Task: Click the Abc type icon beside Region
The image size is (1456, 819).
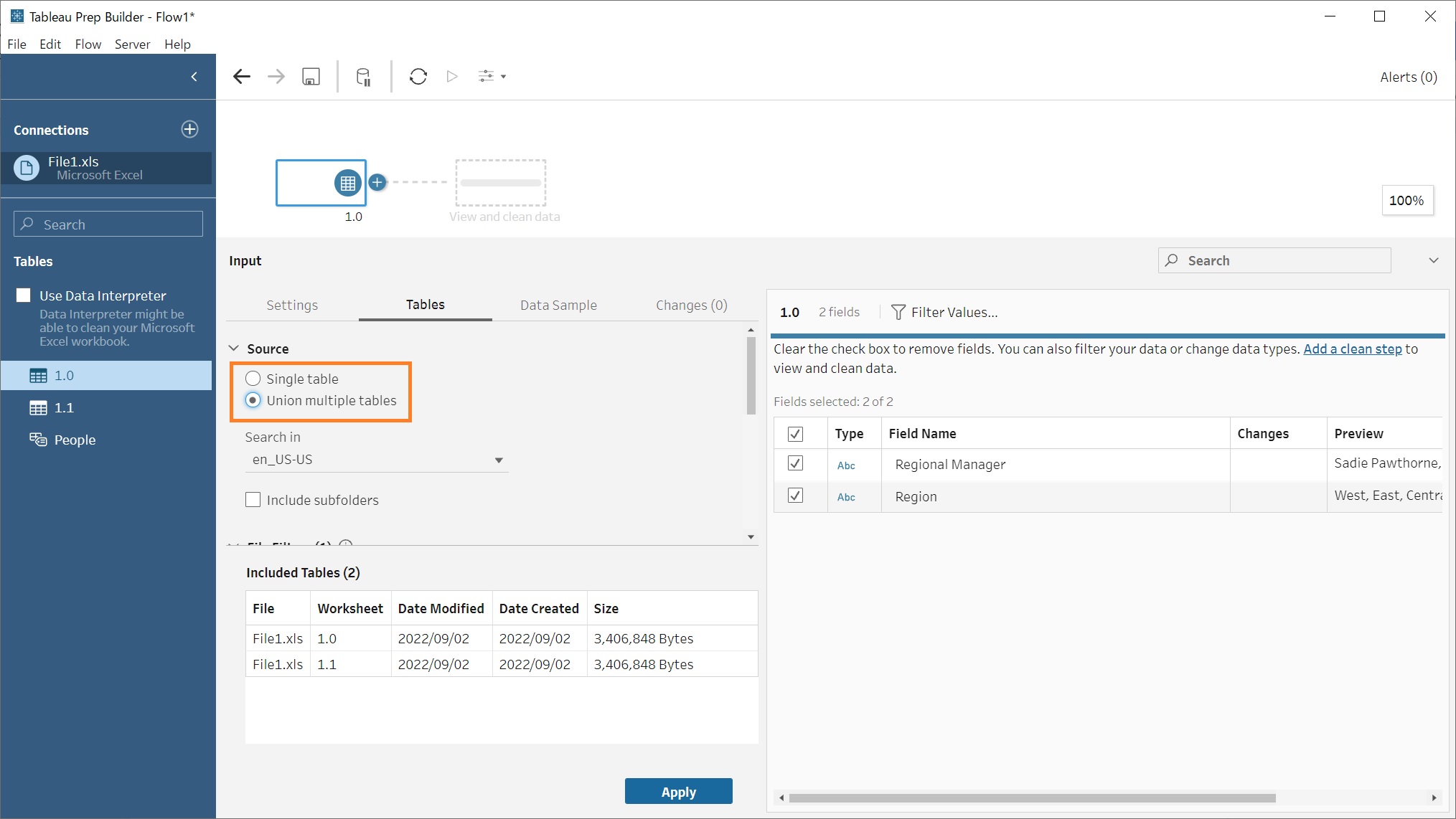Action: 846,496
